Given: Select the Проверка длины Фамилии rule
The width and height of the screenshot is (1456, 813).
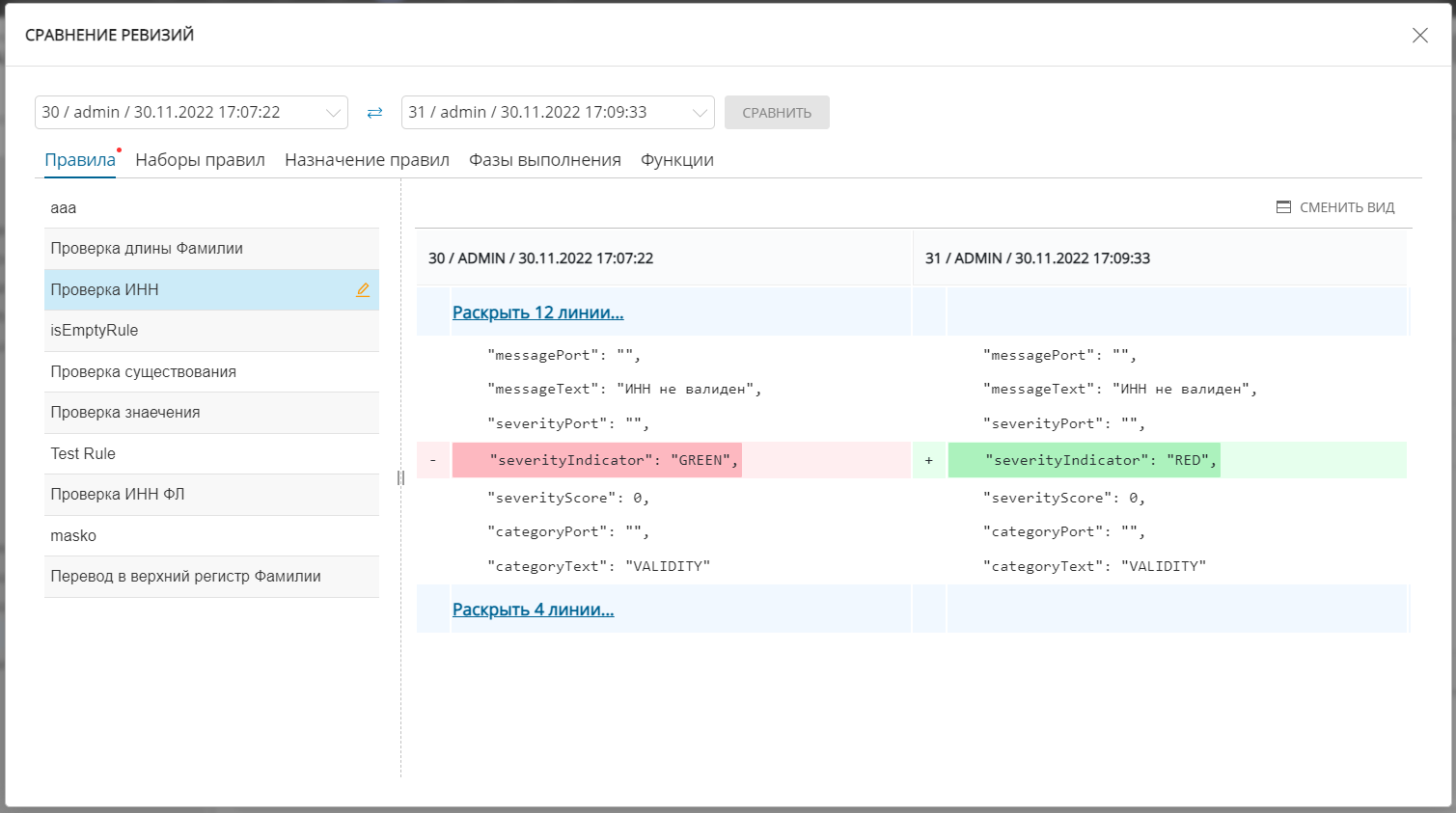Looking at the screenshot, I should [x=147, y=249].
